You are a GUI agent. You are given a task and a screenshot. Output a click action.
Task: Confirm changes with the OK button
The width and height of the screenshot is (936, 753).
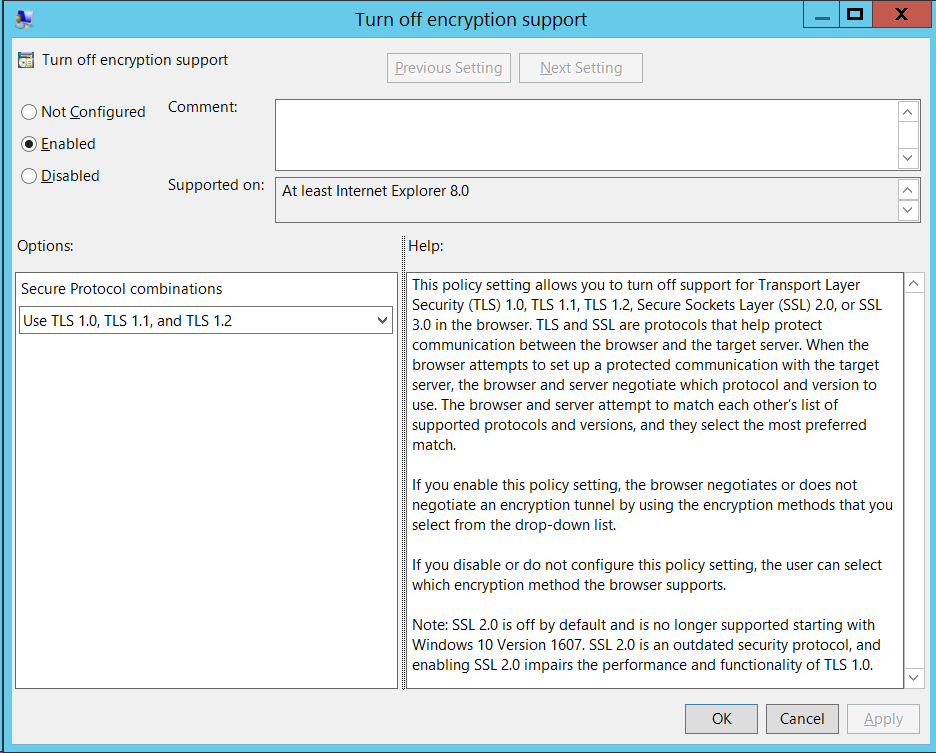(722, 718)
